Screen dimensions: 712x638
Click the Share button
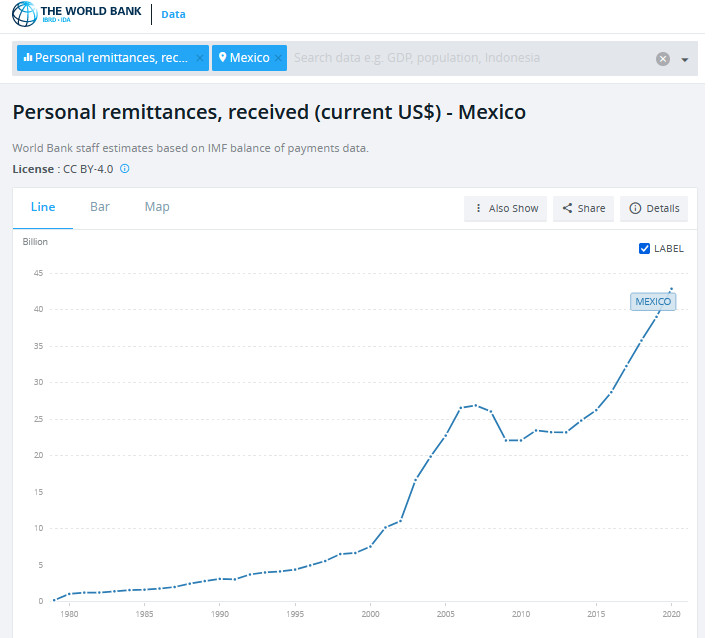(584, 208)
